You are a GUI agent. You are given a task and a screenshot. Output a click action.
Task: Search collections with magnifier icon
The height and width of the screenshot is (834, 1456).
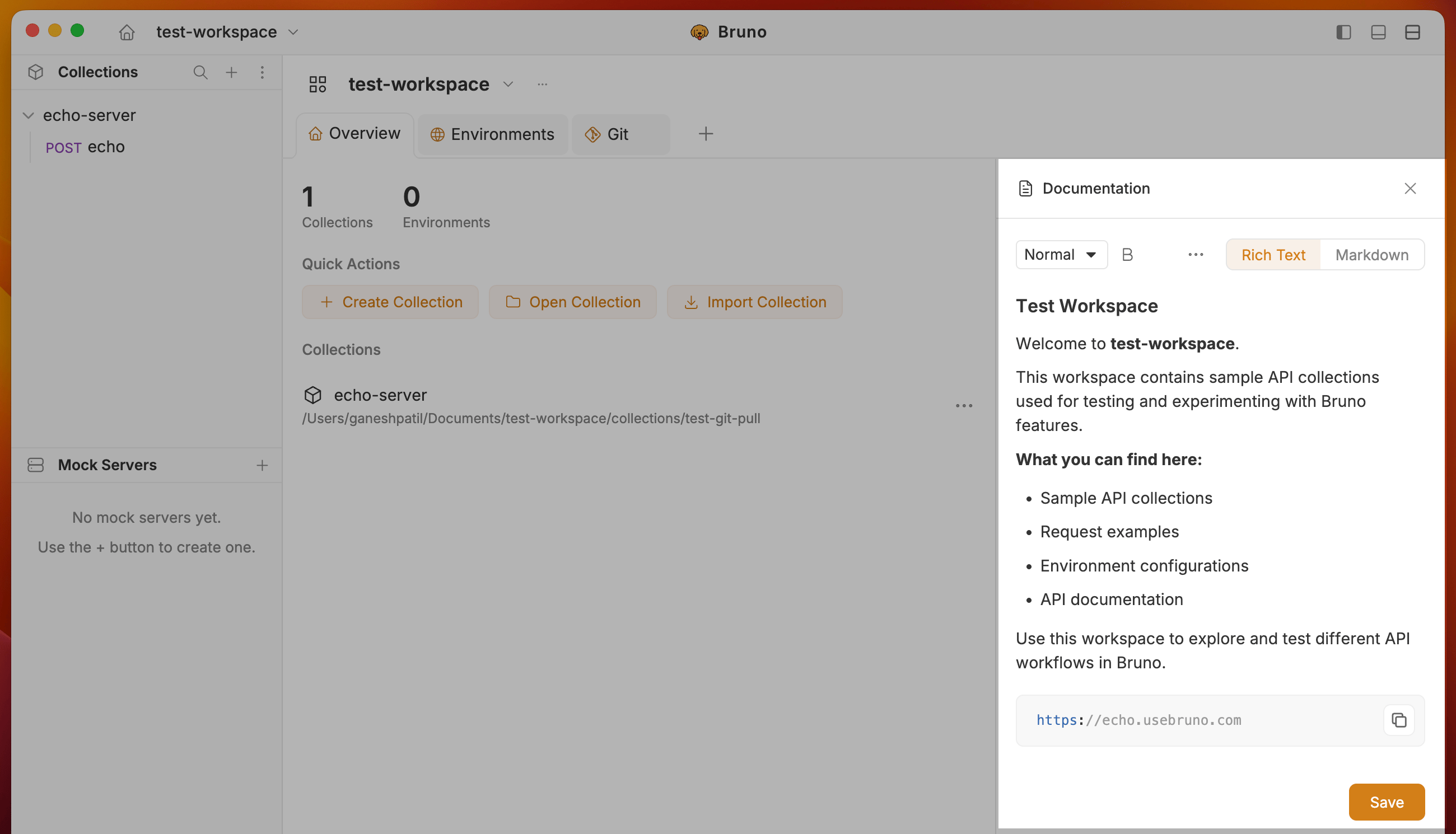200,72
